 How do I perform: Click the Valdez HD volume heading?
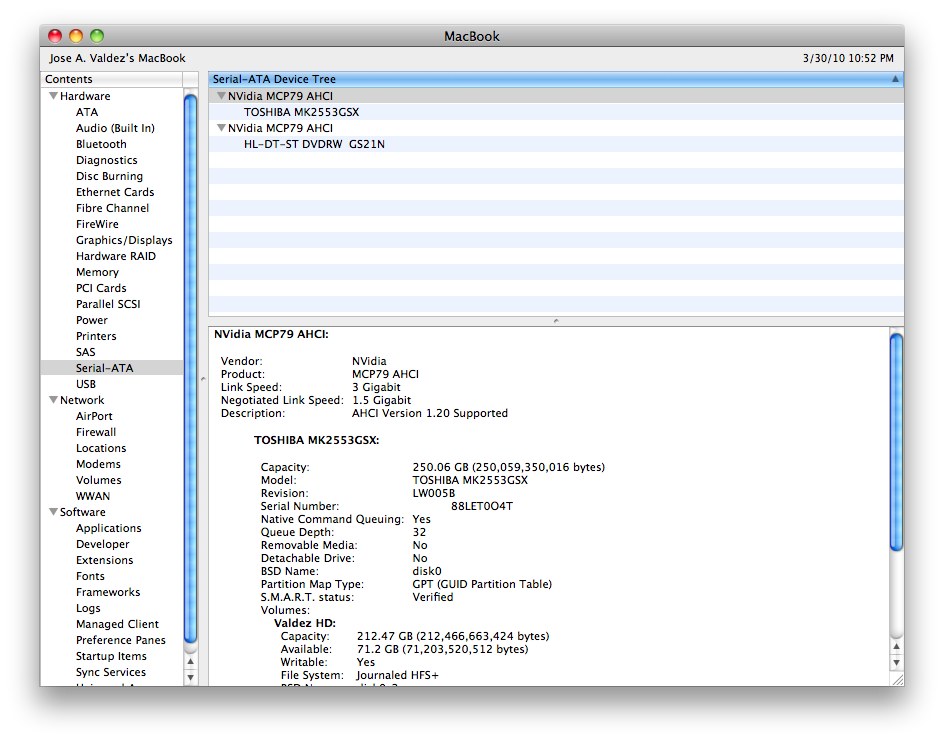pos(305,623)
